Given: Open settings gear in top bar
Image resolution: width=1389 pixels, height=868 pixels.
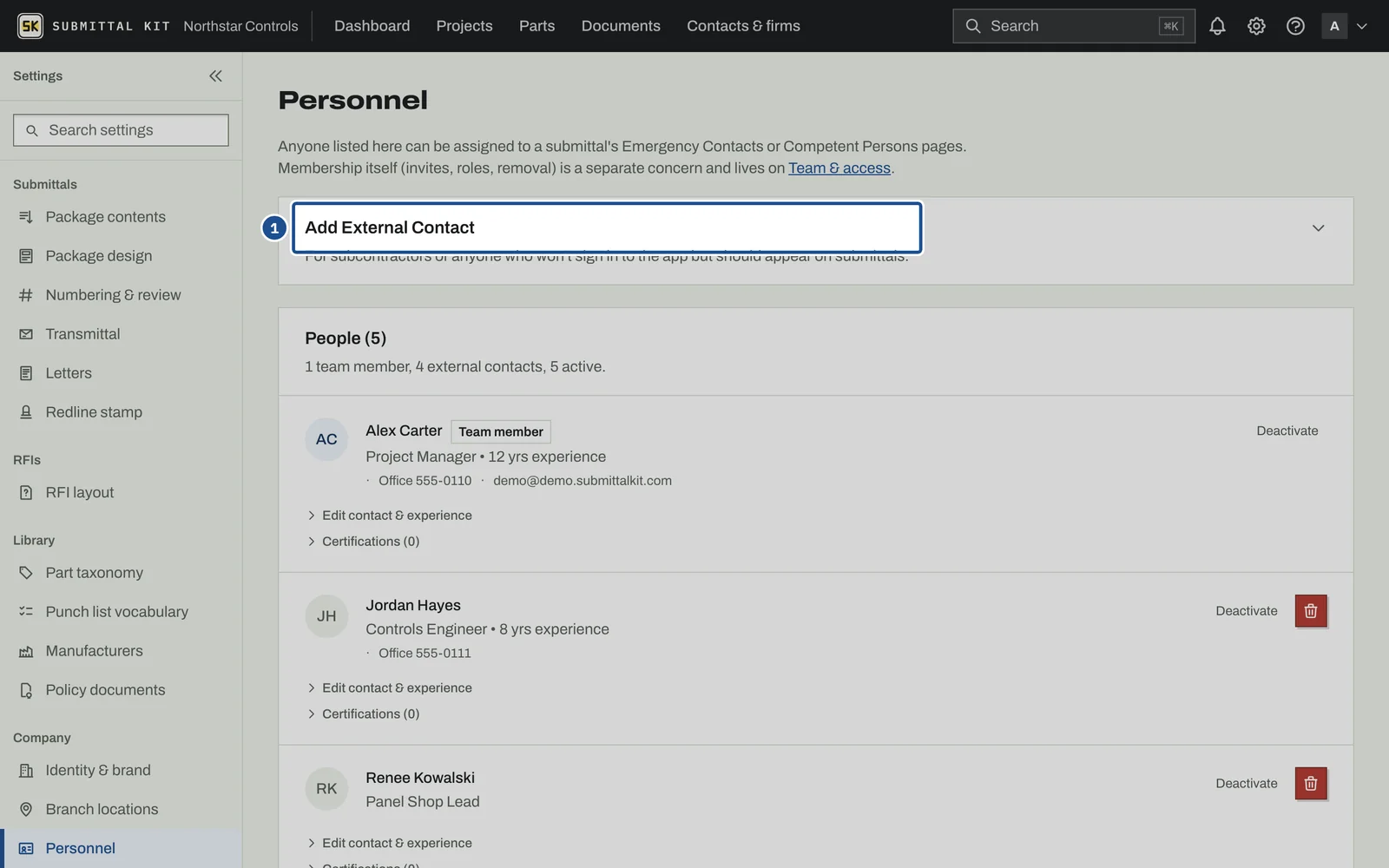Looking at the screenshot, I should pos(1256,26).
